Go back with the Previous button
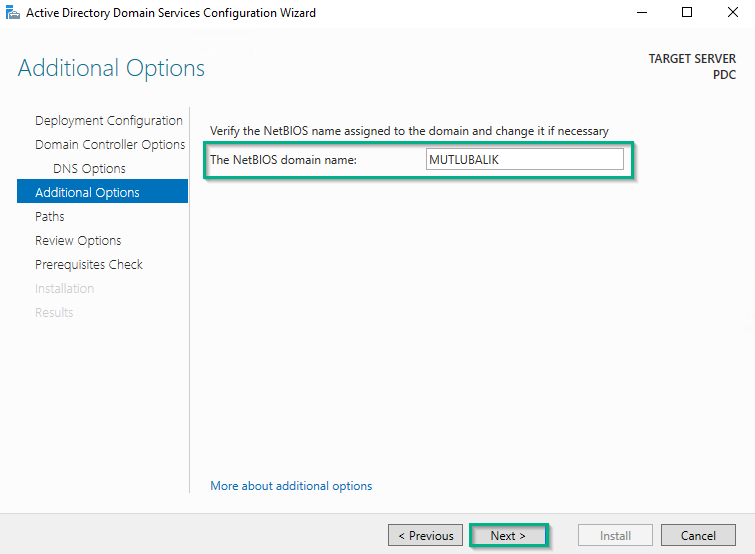Screen dimensions: 755x554 [x=426, y=535]
